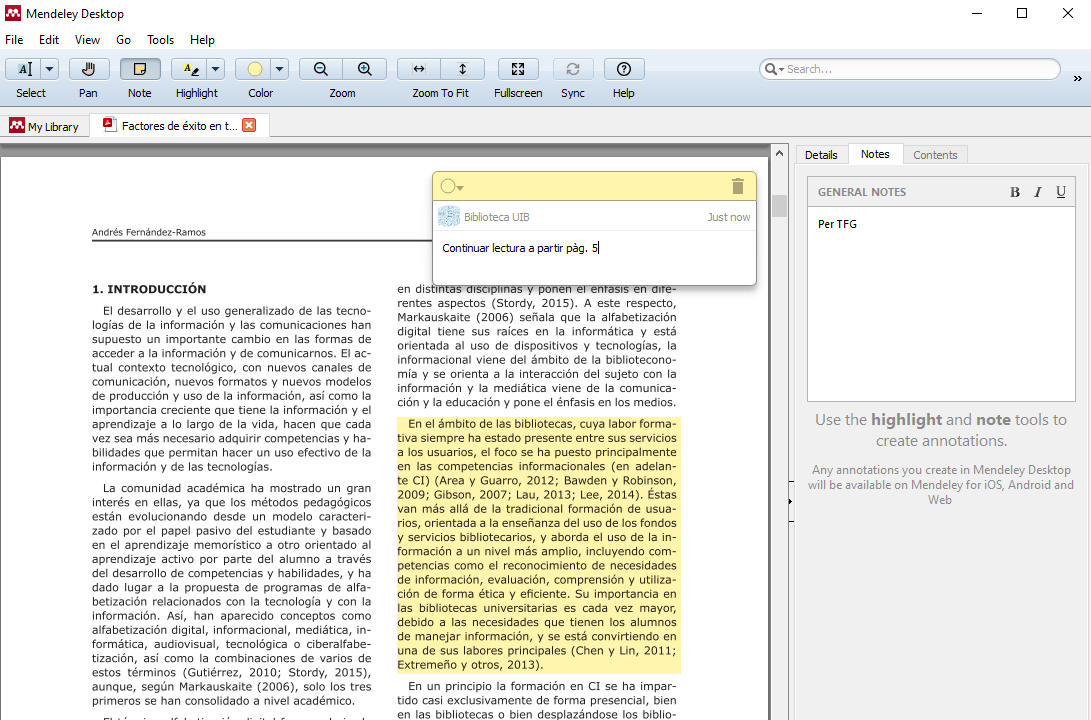This screenshot has width=1091, height=720.
Task: Toggle the Note tool
Action: (140, 69)
